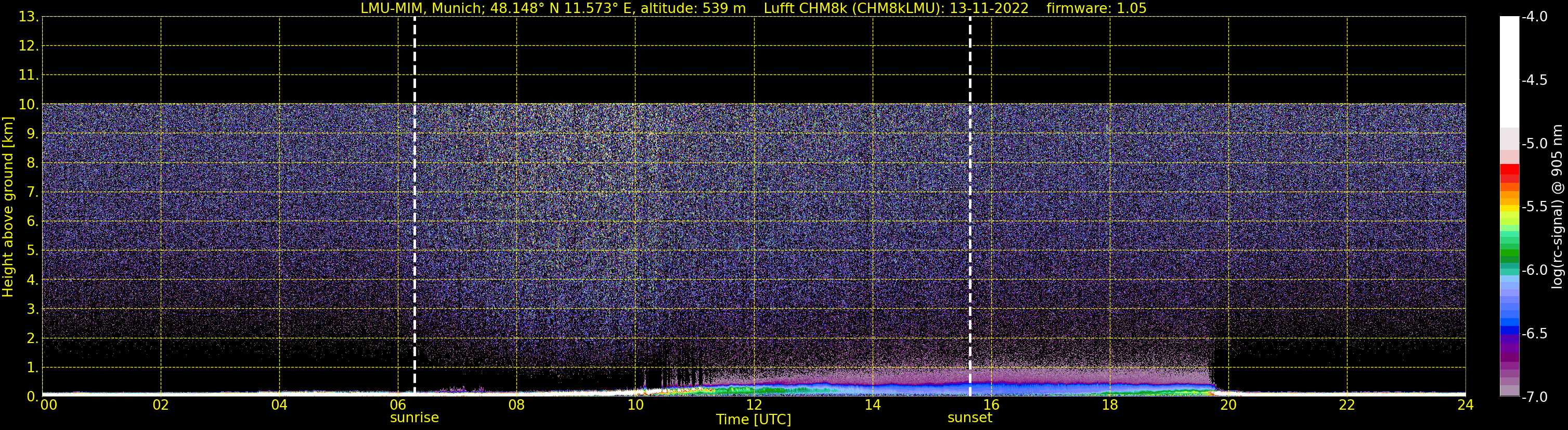Viewport: 1568px width, 430px height.
Task: Click the 'firmware: 1.05' text in the title
Action: point(1096,8)
